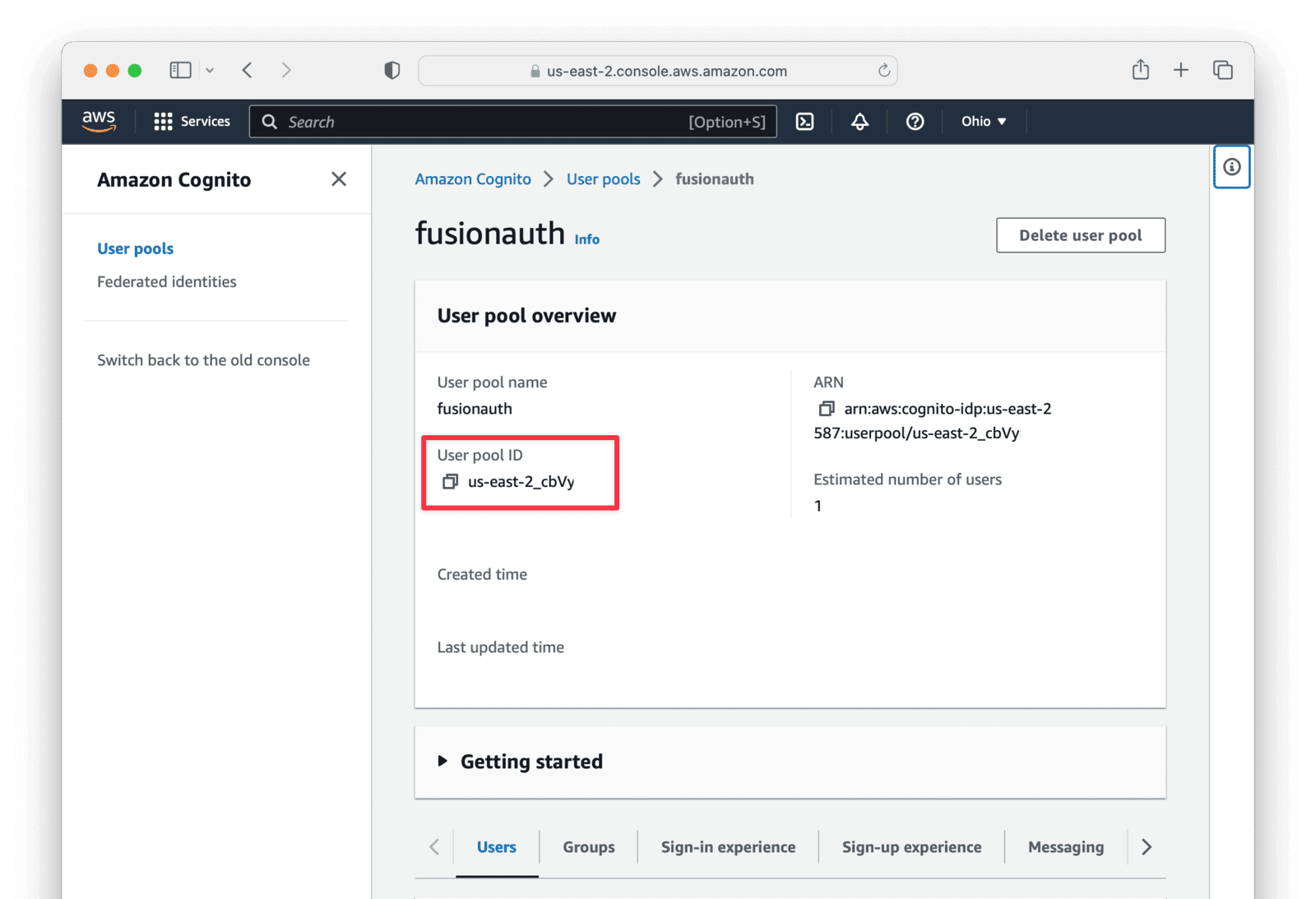Image resolution: width=1316 pixels, height=899 pixels.
Task: Open the Safari share menu
Action: tap(1140, 70)
